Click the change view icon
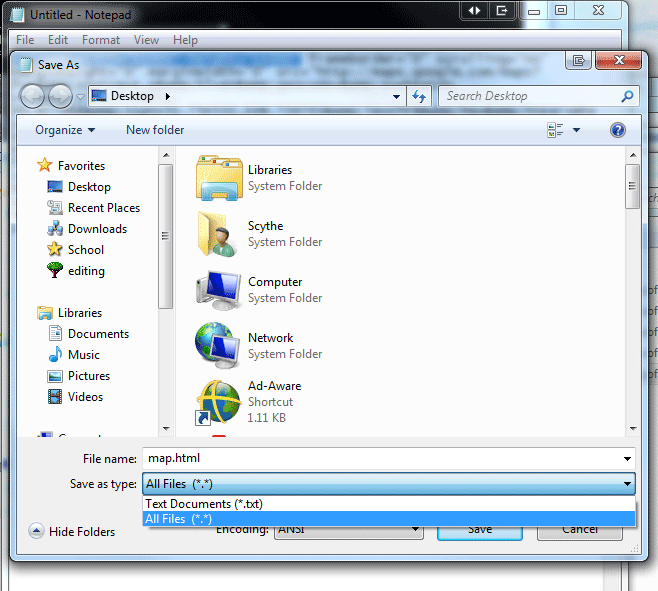The width and height of the screenshot is (658, 591). point(555,130)
